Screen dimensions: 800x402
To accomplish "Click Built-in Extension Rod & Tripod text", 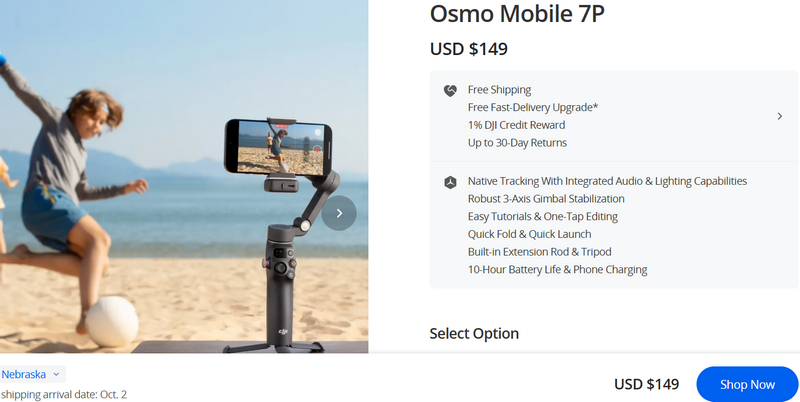I will click(x=539, y=252).
